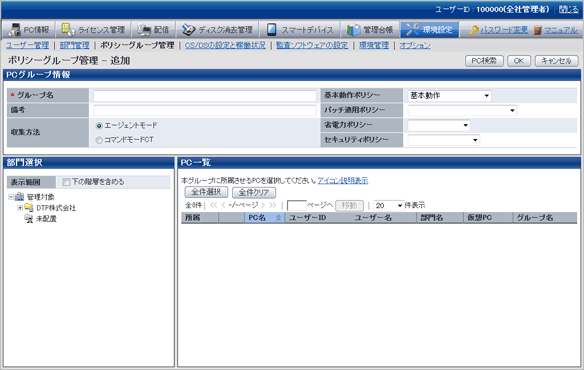Screen dimensions: 584x370
Task: Open the ユーザー管理 submenu link
Action: click(28, 45)
